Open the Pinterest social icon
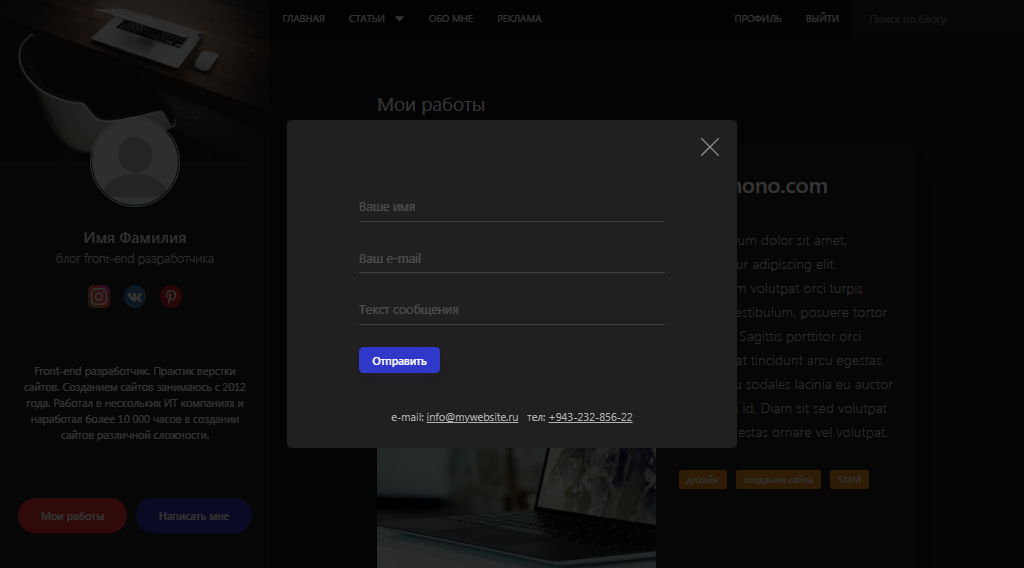This screenshot has height=568, width=1024. 170,296
